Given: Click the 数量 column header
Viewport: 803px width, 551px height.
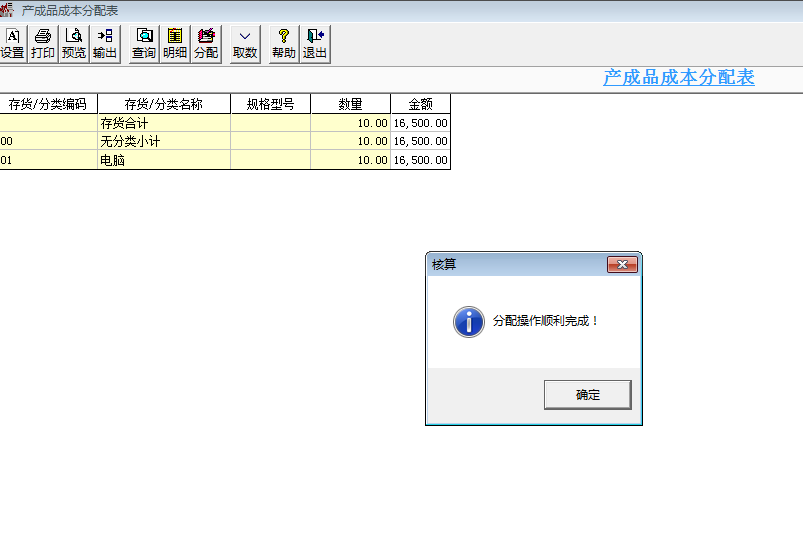Looking at the screenshot, I should pos(350,104).
